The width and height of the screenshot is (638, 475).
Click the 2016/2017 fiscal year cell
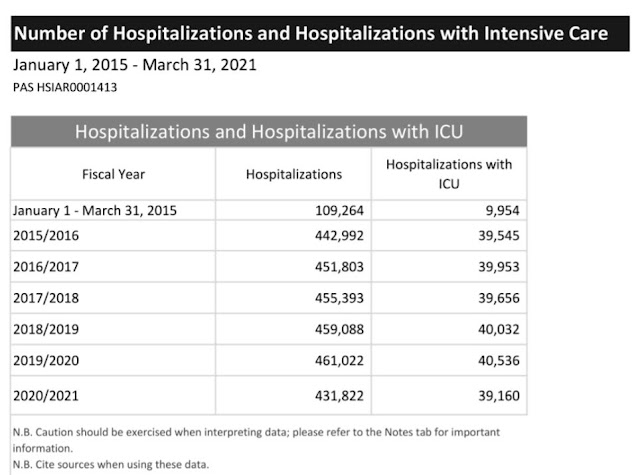pos(113,267)
